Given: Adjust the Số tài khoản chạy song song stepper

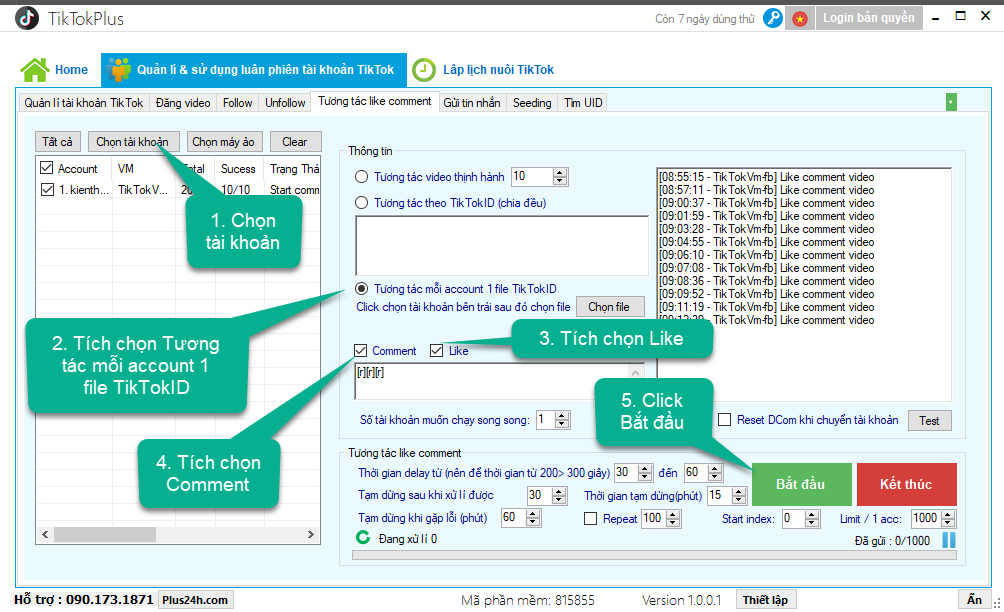Looking at the screenshot, I should coord(562,420).
